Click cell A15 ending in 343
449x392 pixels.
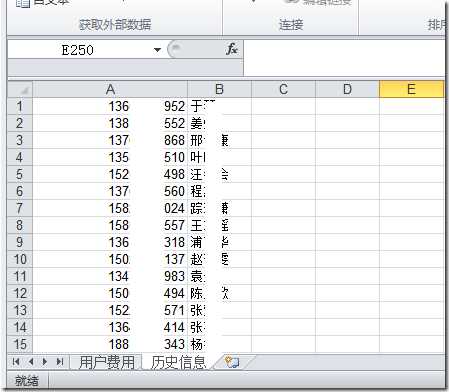point(110,344)
